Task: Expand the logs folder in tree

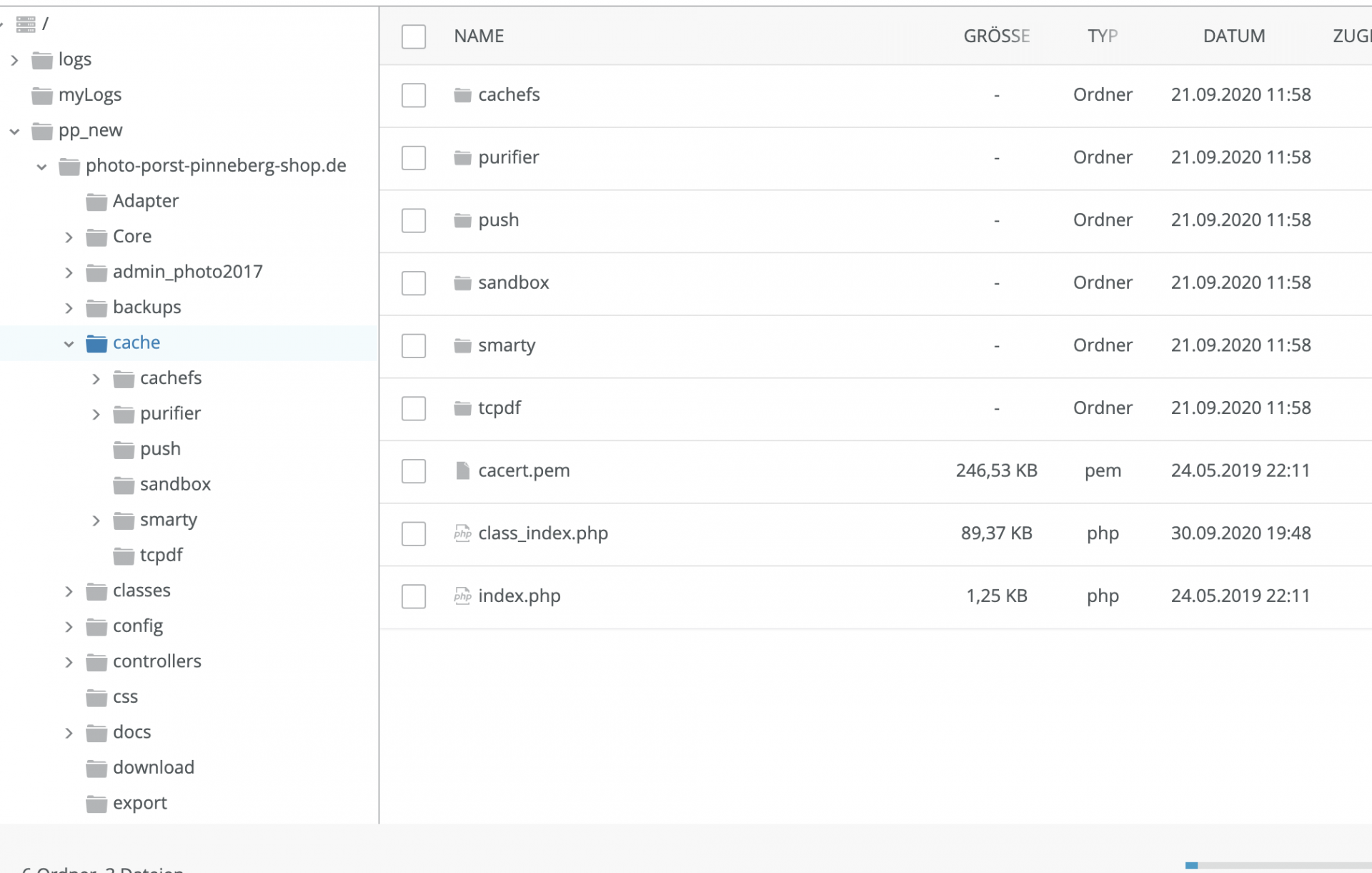Action: pyautogui.click(x=14, y=61)
